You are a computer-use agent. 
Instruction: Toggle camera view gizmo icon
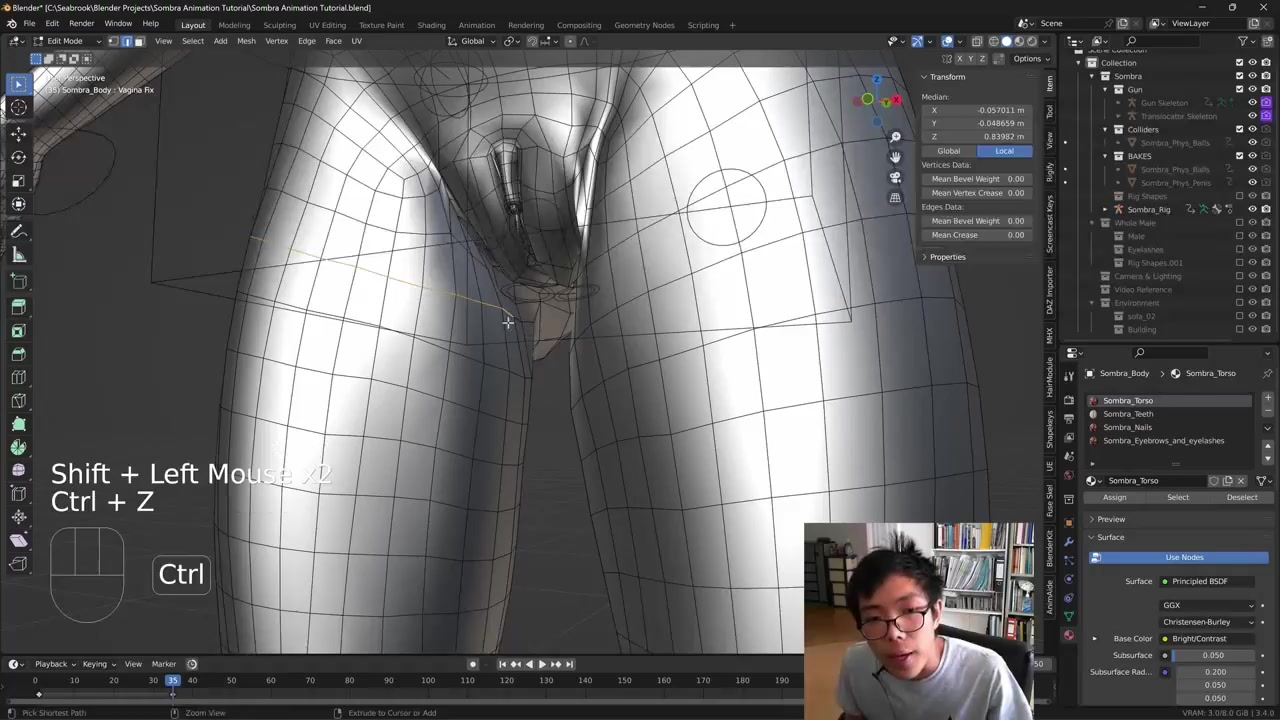pos(895,177)
